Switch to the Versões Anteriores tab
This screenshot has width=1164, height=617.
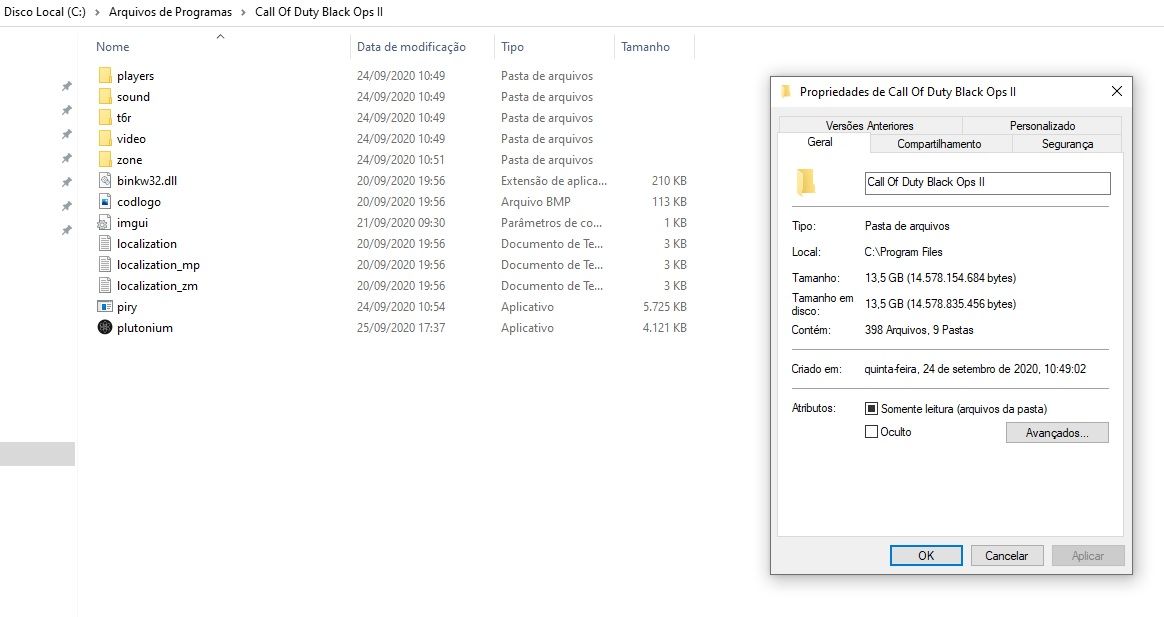pyautogui.click(x=870, y=125)
